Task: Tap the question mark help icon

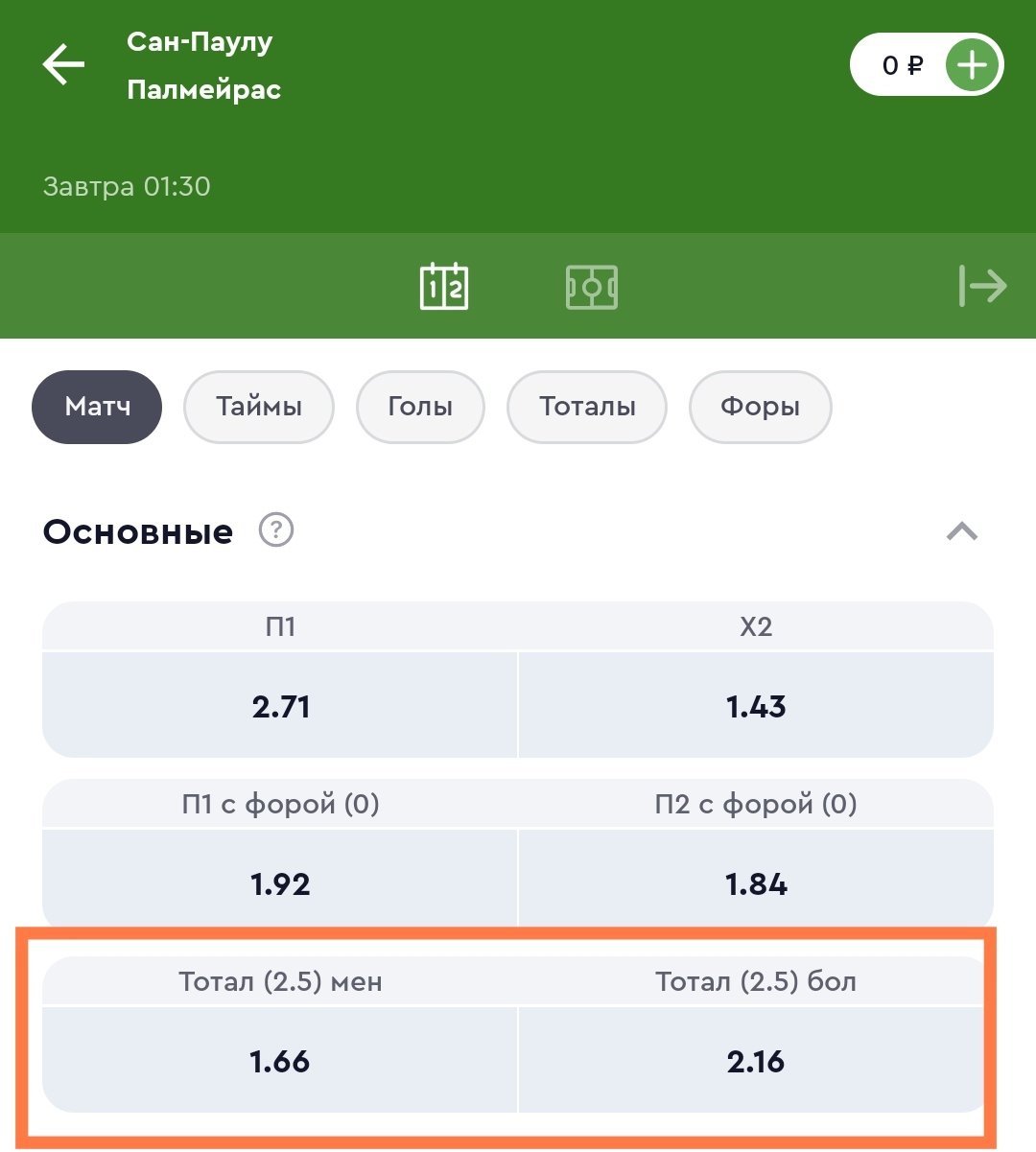Action: pyautogui.click(x=276, y=529)
